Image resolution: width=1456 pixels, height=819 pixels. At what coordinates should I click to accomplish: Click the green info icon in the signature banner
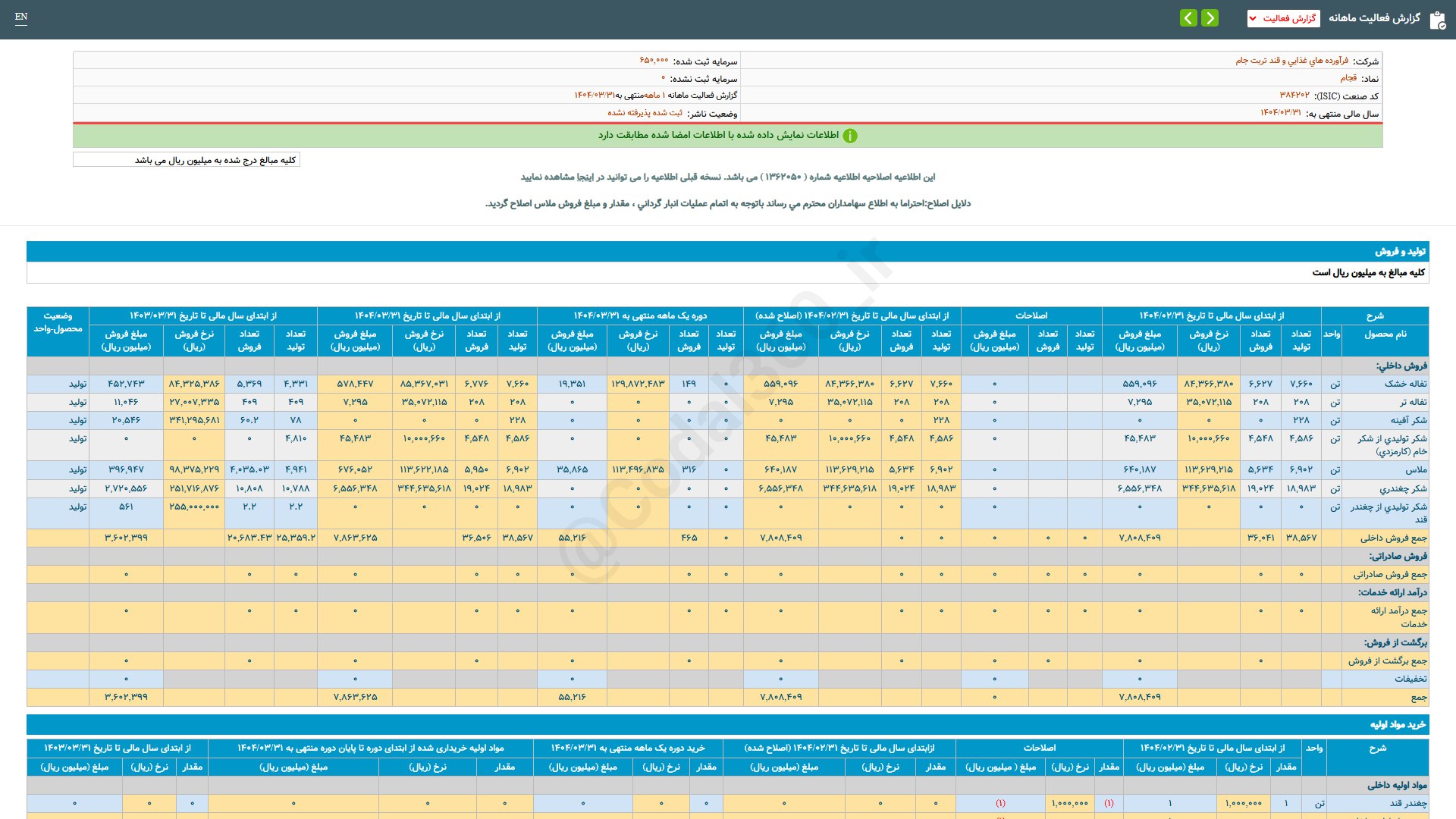click(850, 136)
